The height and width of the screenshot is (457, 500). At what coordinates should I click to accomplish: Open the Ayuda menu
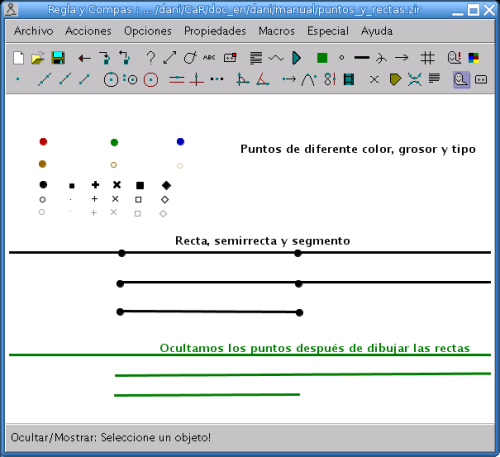click(x=377, y=31)
